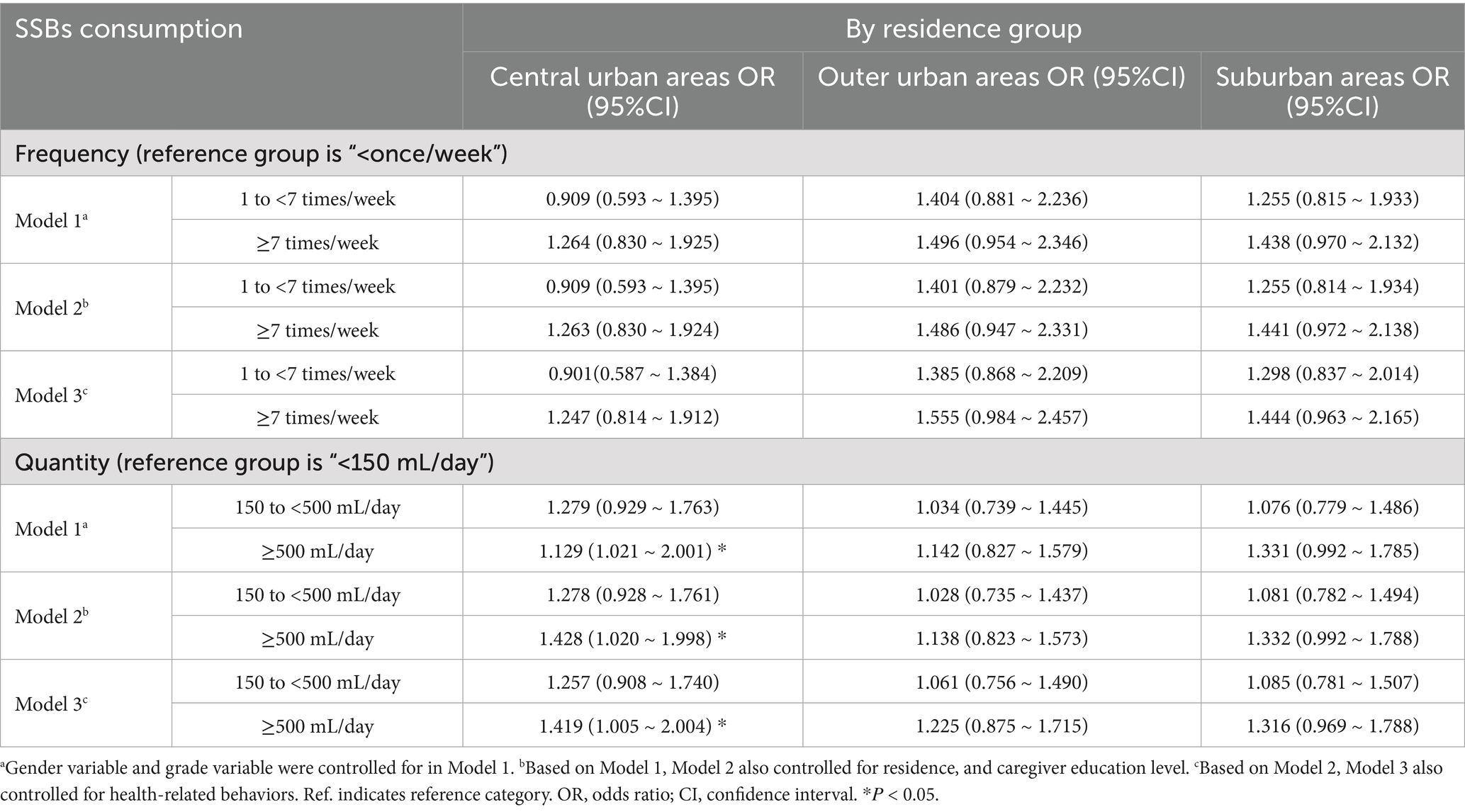
Task: Select the Quantity reference group section row
Action: (x=254, y=463)
